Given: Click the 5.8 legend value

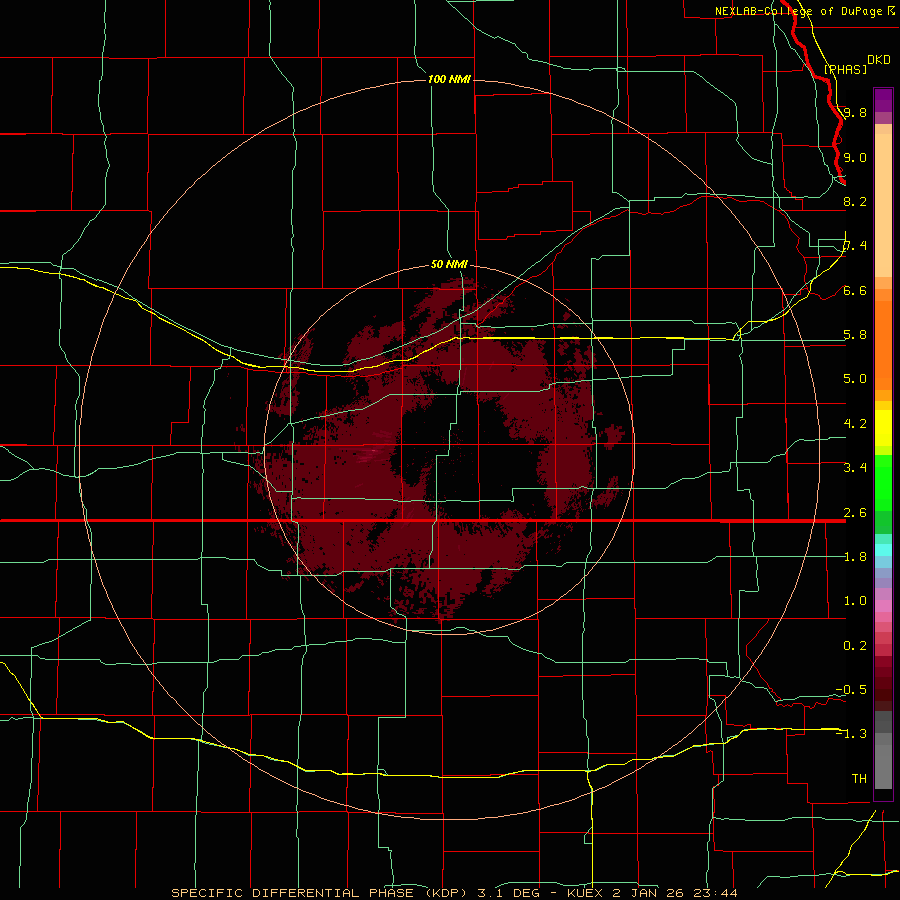Looking at the screenshot, I should 855,334.
